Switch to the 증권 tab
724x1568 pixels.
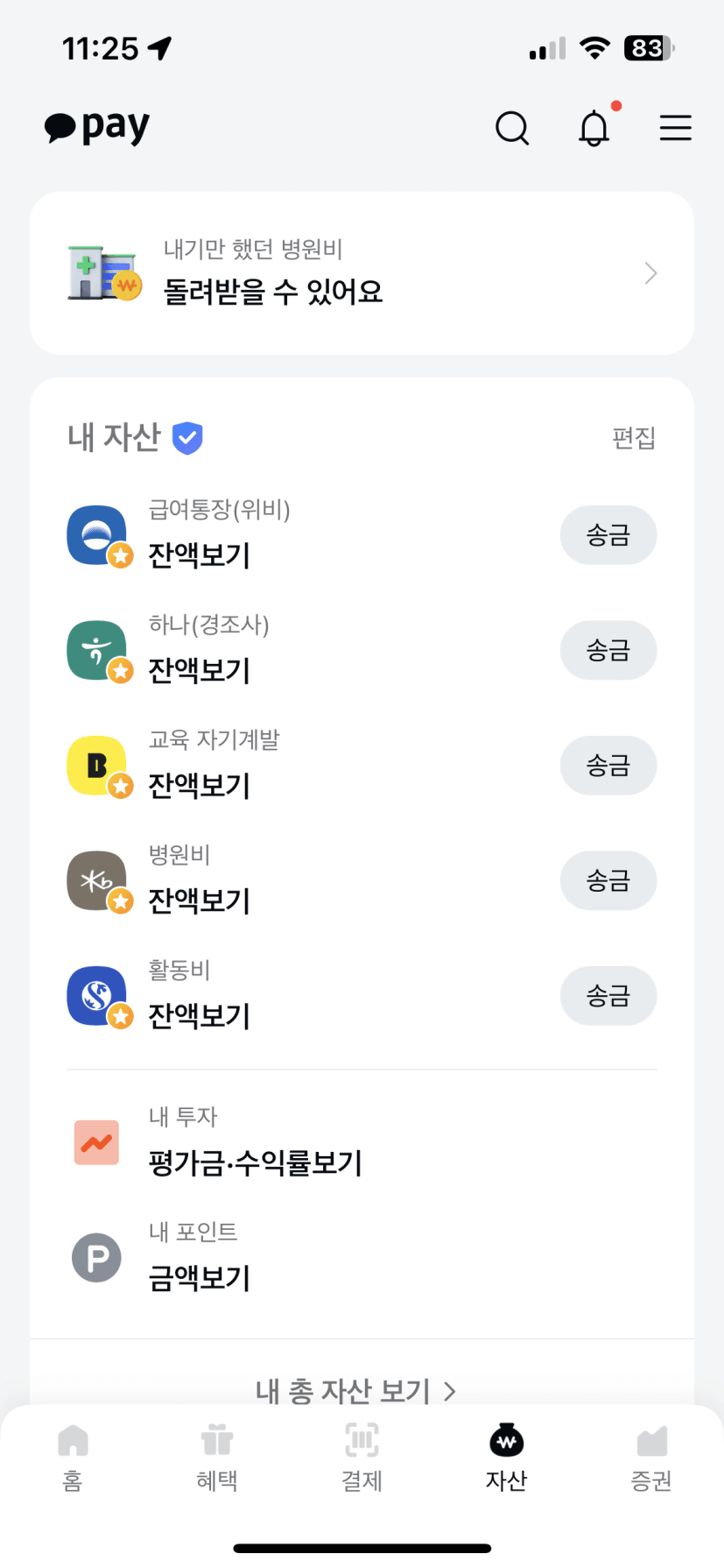coord(651,1456)
